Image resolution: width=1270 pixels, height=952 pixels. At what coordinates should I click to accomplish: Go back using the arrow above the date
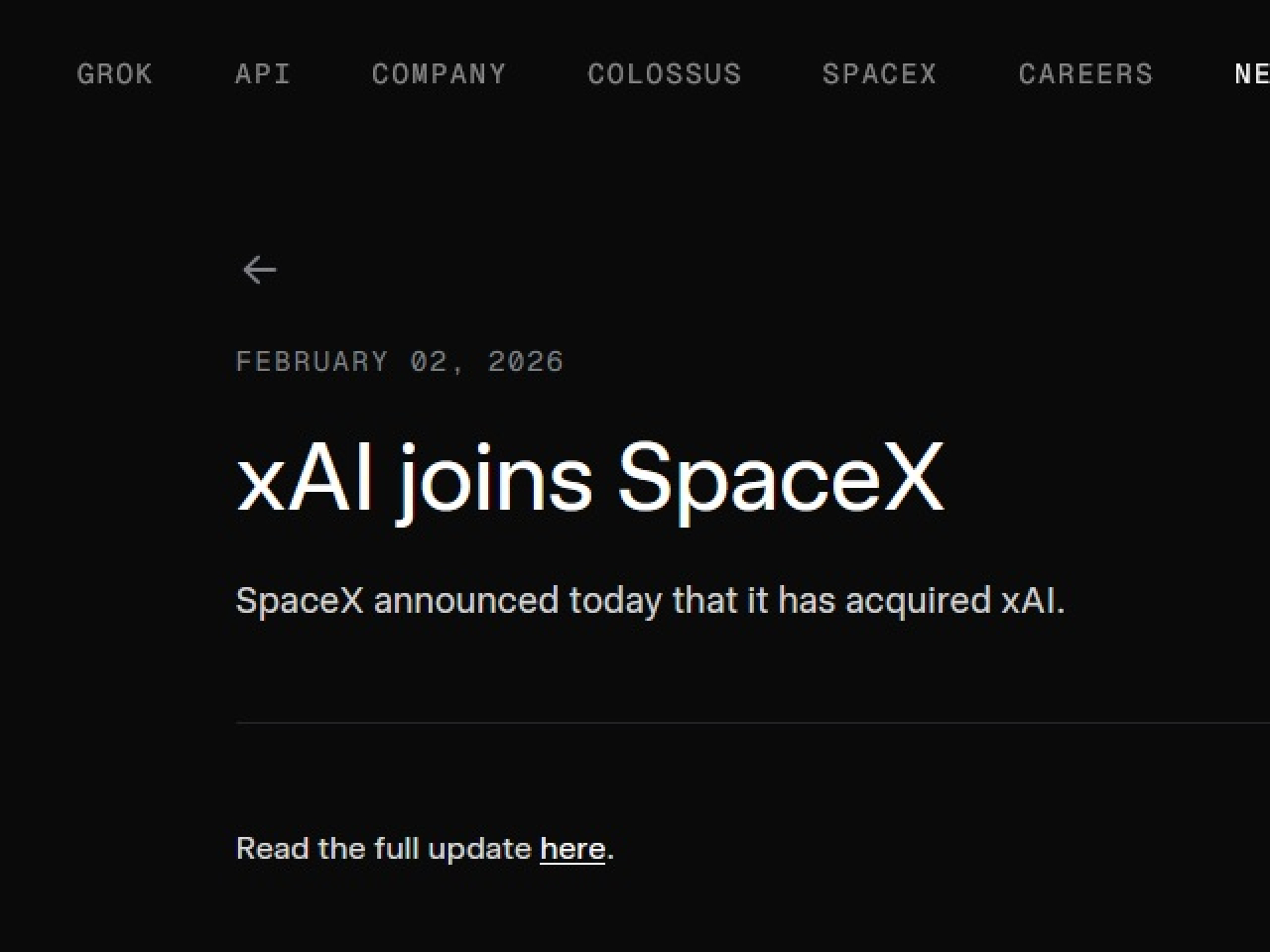click(259, 269)
